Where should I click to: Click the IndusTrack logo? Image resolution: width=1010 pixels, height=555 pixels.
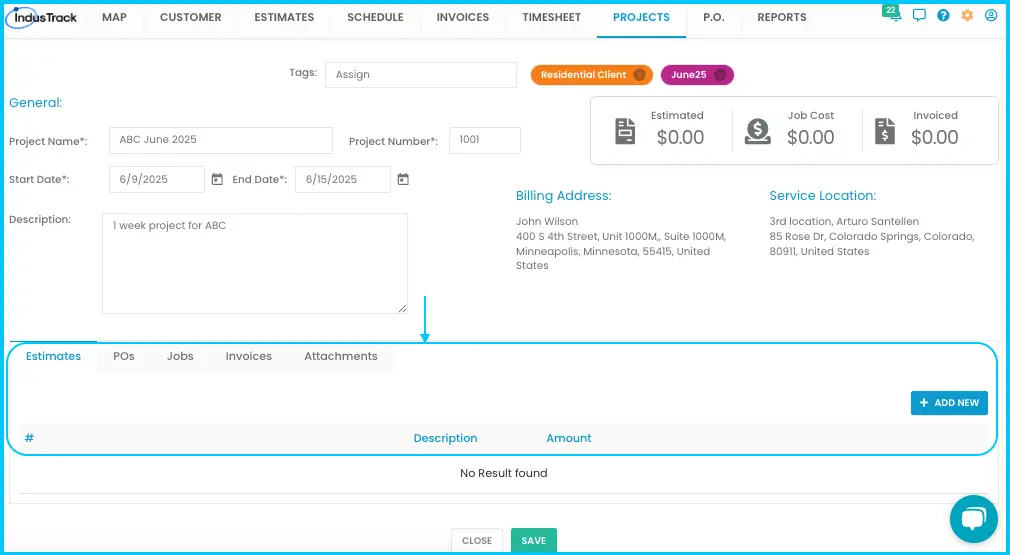(41, 17)
